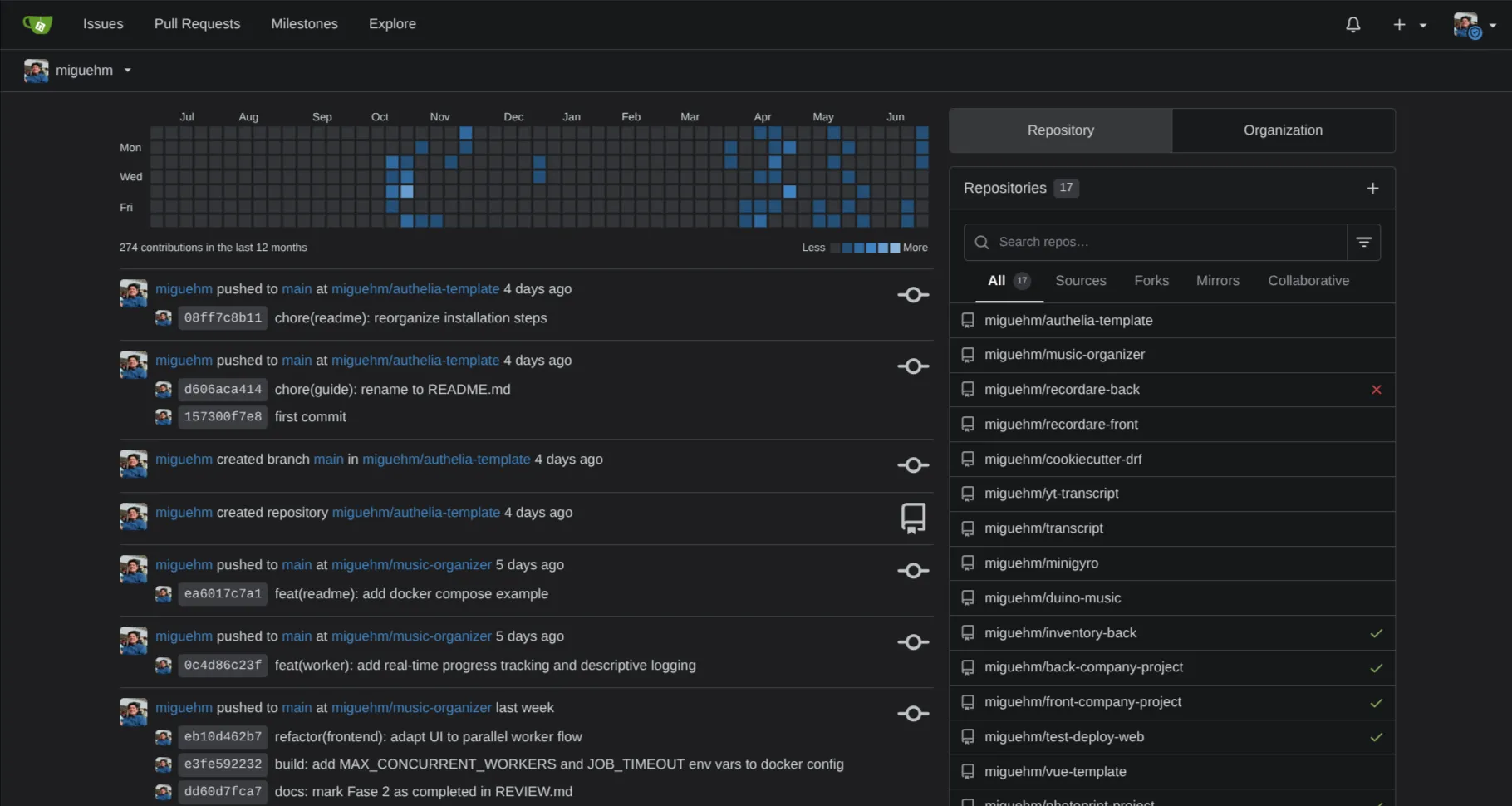Click commit author avatar beside 08ff7c8b11
The width and height of the screenshot is (1512, 806).
coord(164,318)
